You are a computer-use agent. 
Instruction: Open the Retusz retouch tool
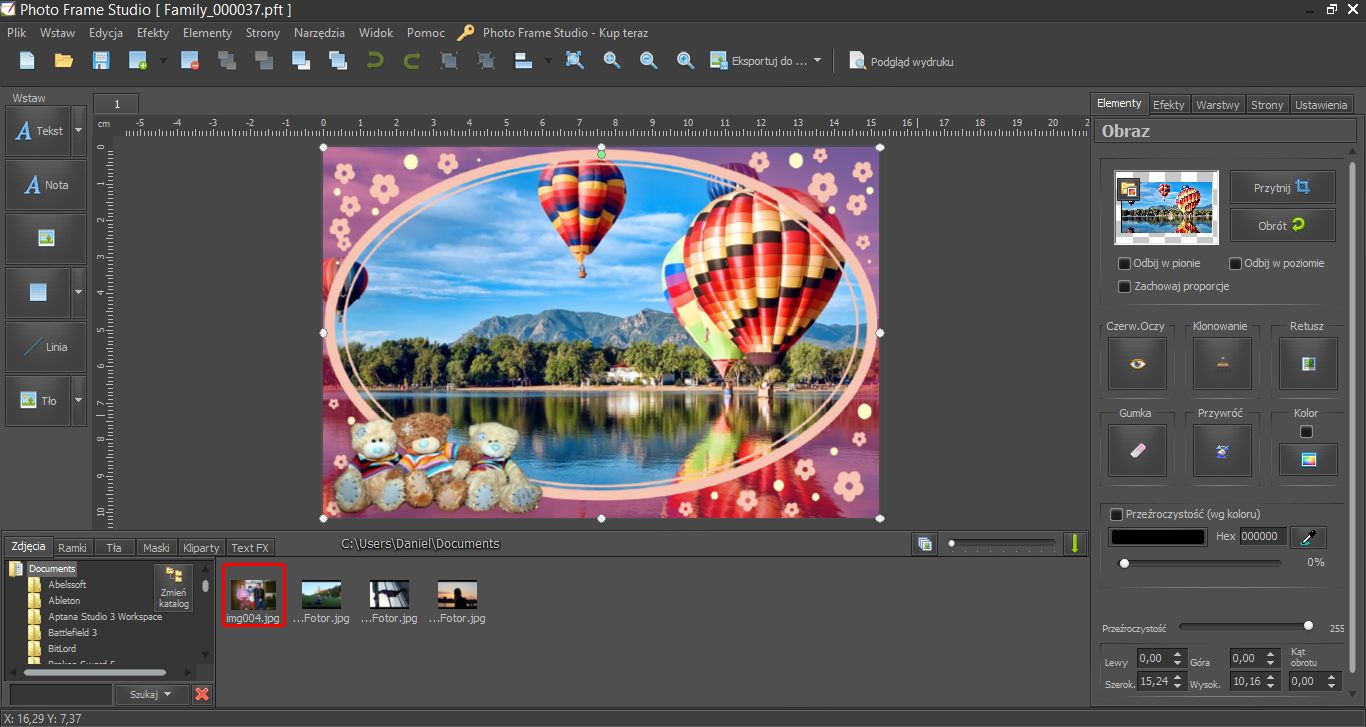point(1308,364)
